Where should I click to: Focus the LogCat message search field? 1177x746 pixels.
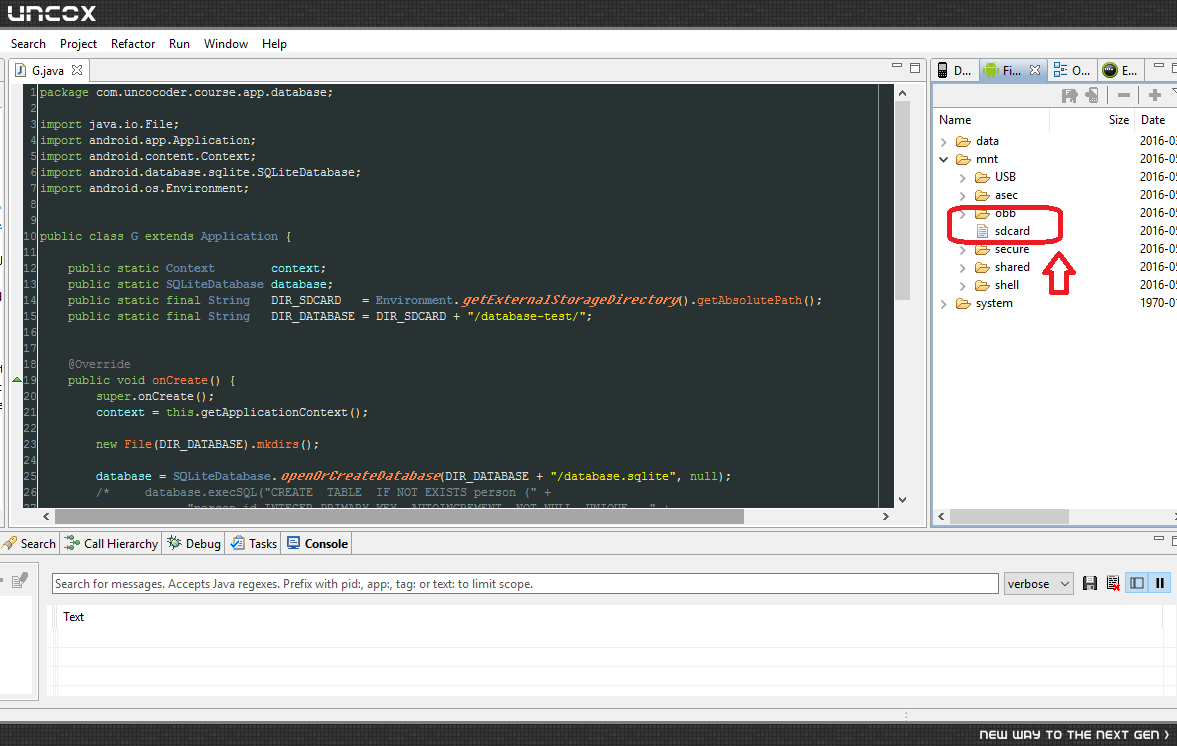click(x=525, y=584)
